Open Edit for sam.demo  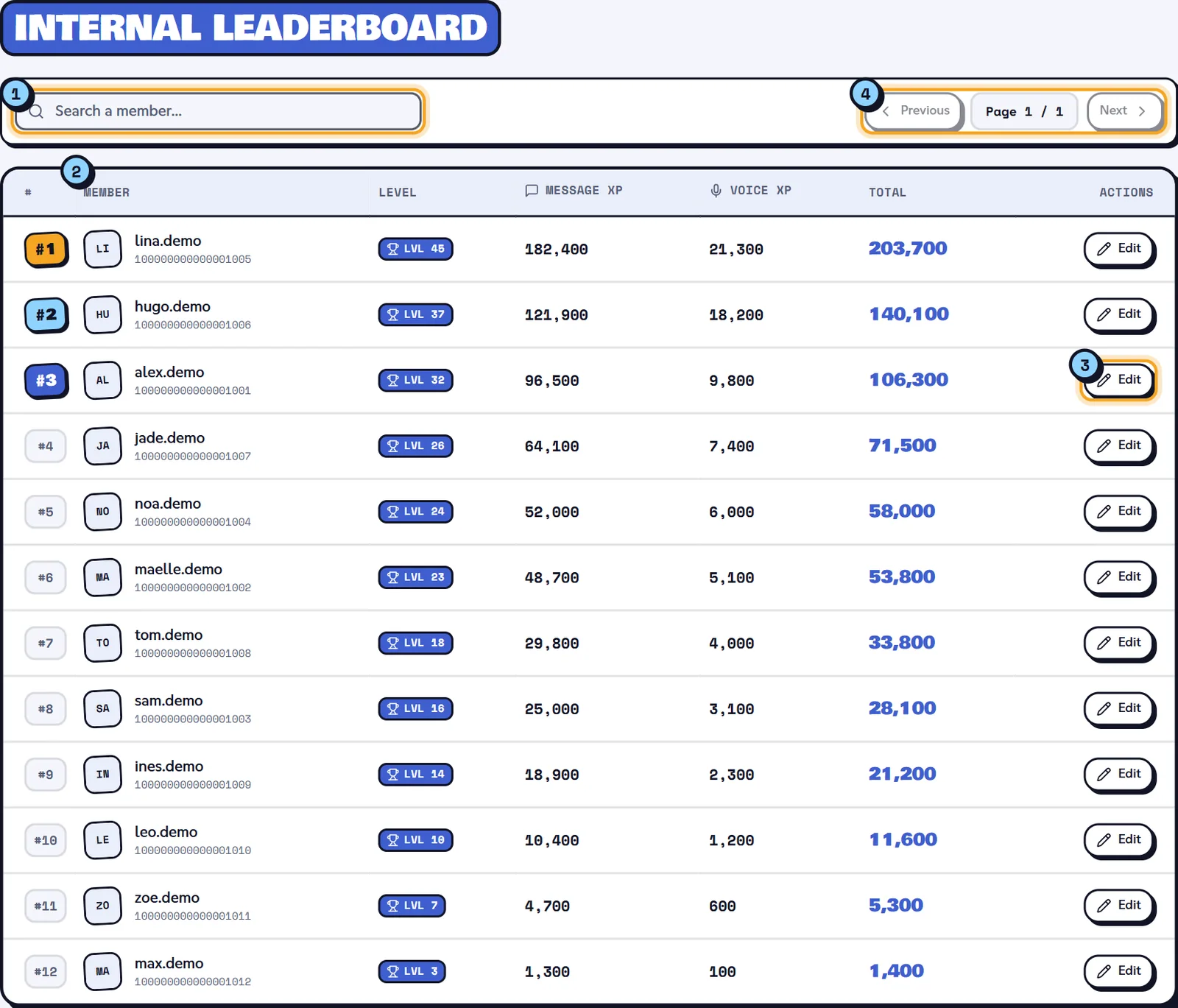1118,708
